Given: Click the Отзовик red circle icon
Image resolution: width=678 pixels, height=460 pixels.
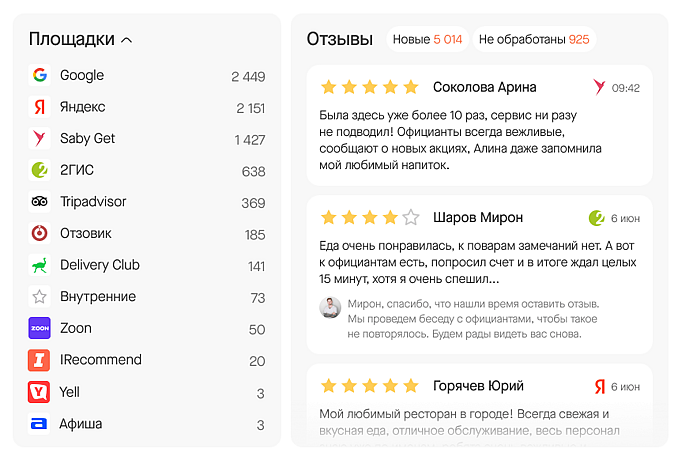Looking at the screenshot, I should (x=40, y=234).
